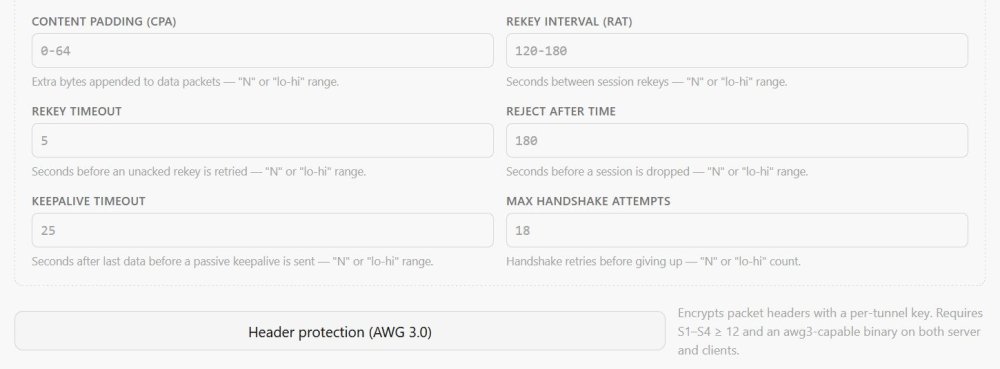Focus the Keepalive Timeout field
Viewport: 1000px width, 369px height.
coord(262,230)
